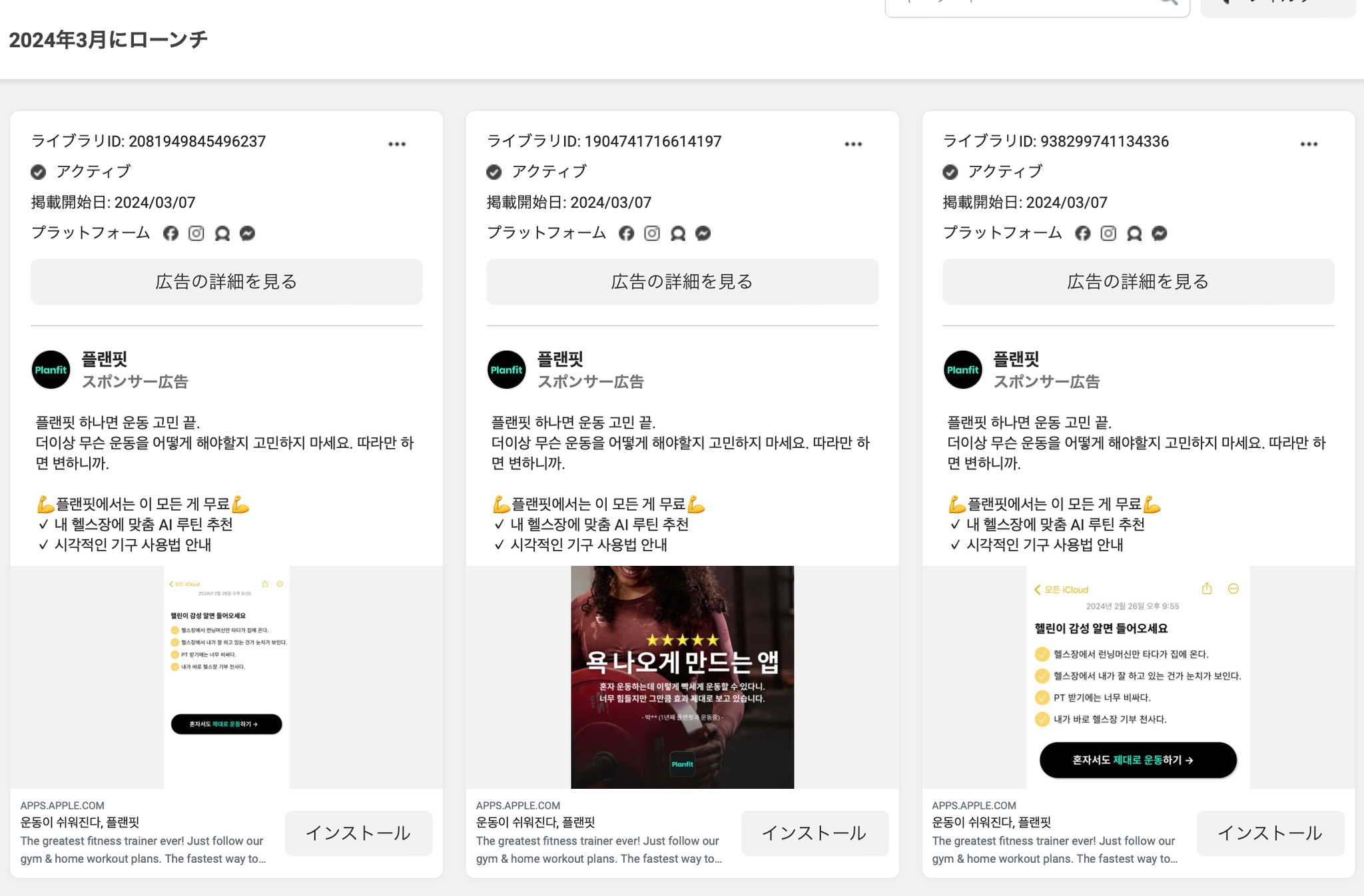Click active status checkmark on second ad
Image resolution: width=1364 pixels, height=896 pixels.
[x=494, y=172]
